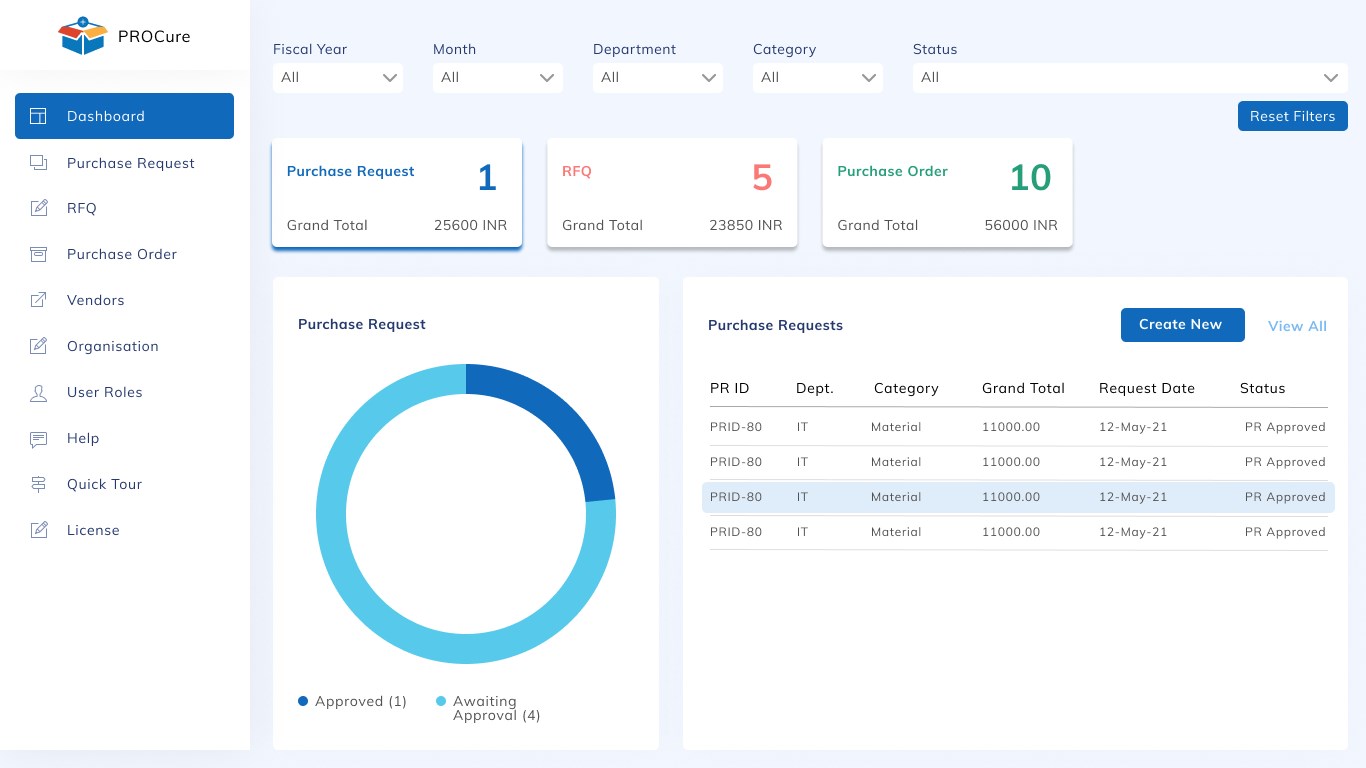Click the PR ID column header
This screenshot has width=1366, height=768.
click(729, 388)
